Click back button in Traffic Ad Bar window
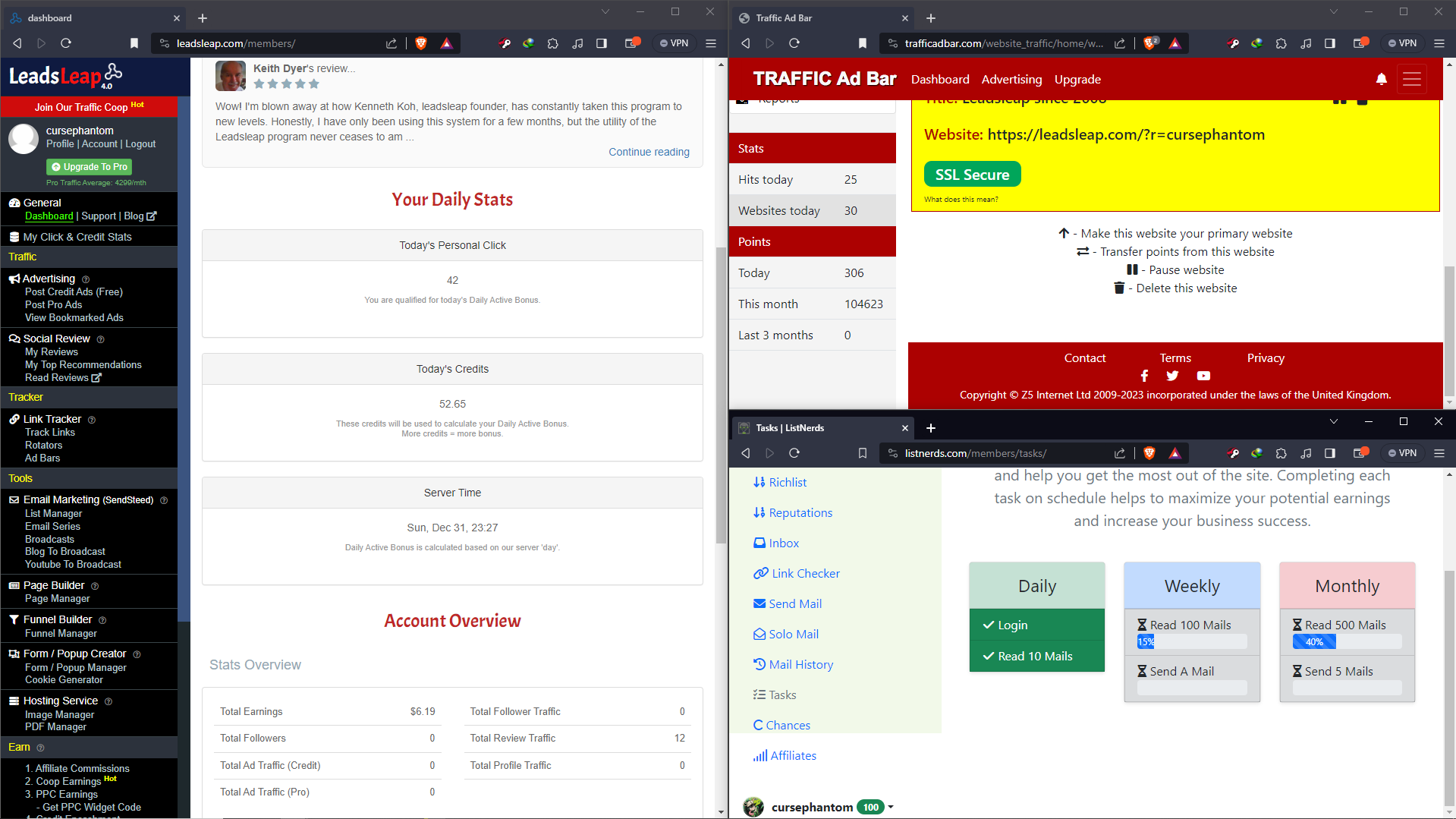Image resolution: width=1456 pixels, height=819 pixels. (746, 43)
